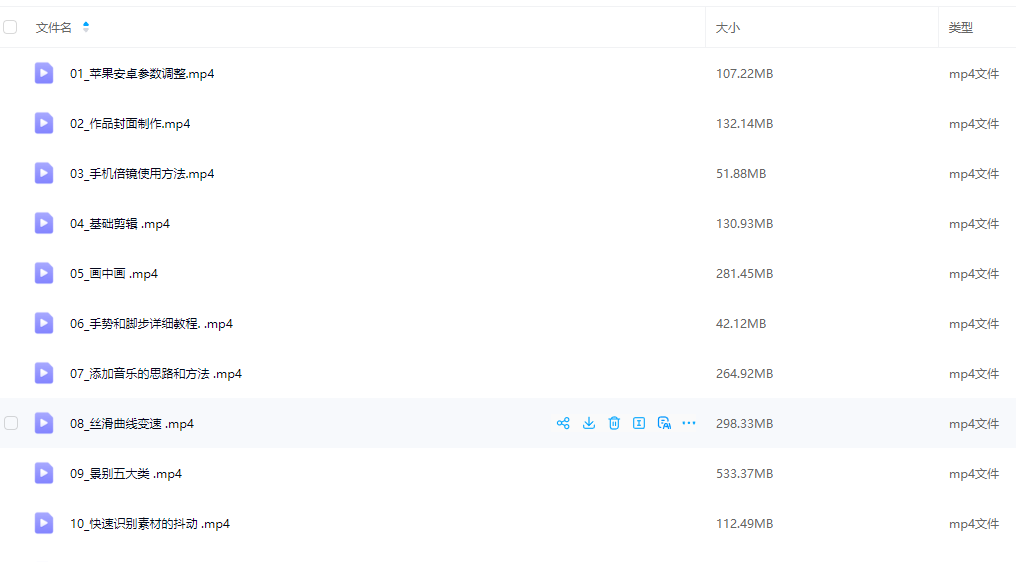1016x562 pixels.
Task: Open the file 03_手机倍镜使用方法.mp4
Action: 142,174
